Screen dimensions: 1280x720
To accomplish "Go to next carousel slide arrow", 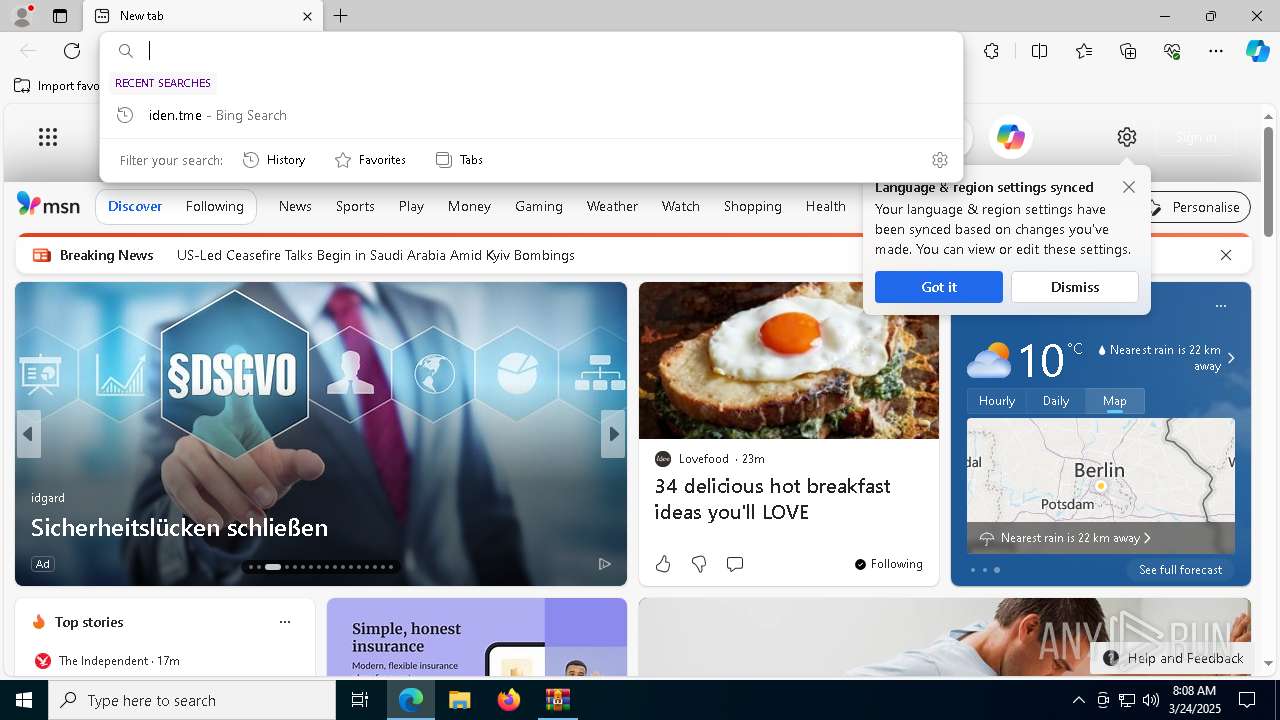I will pos(614,434).
